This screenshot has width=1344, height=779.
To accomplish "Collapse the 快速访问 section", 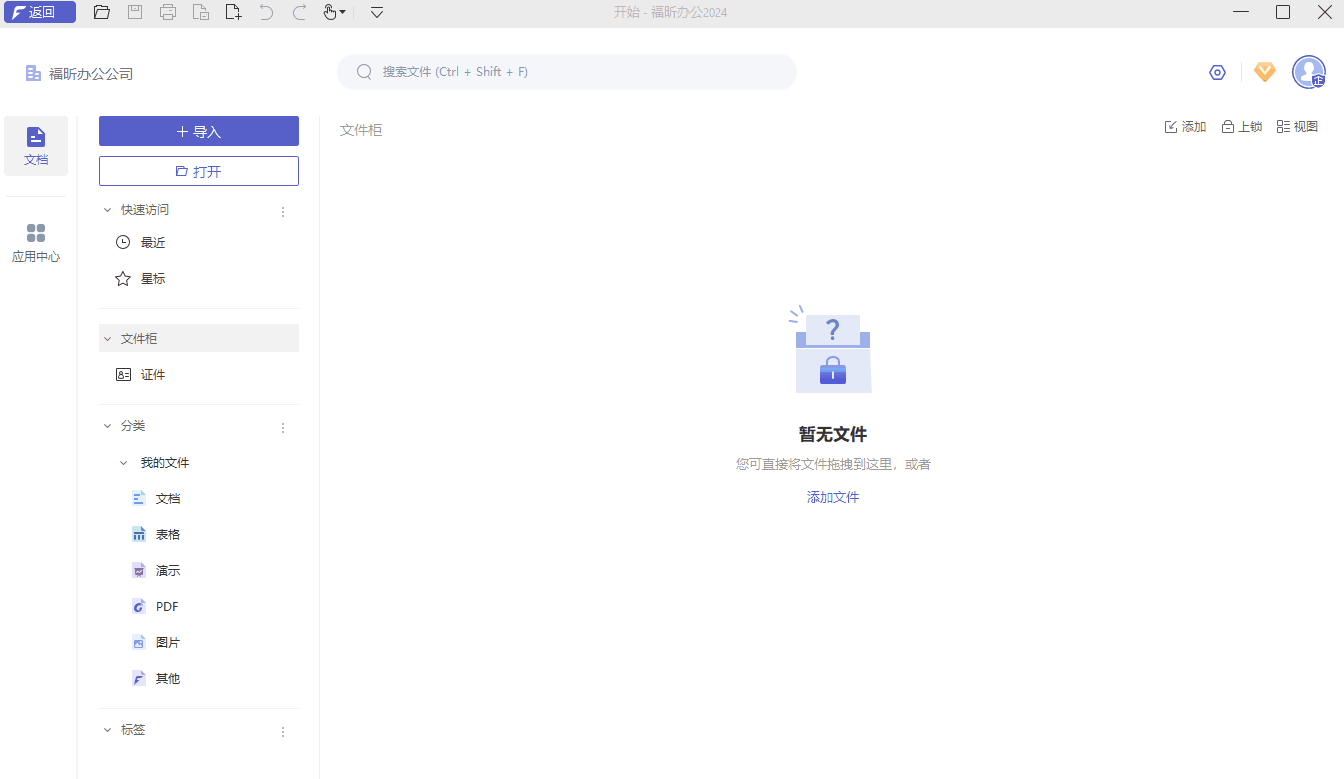I will click(108, 209).
